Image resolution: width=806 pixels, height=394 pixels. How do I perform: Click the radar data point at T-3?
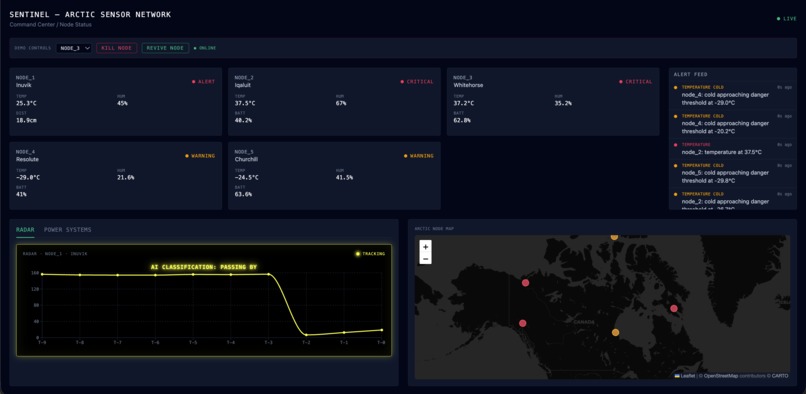coord(268,274)
